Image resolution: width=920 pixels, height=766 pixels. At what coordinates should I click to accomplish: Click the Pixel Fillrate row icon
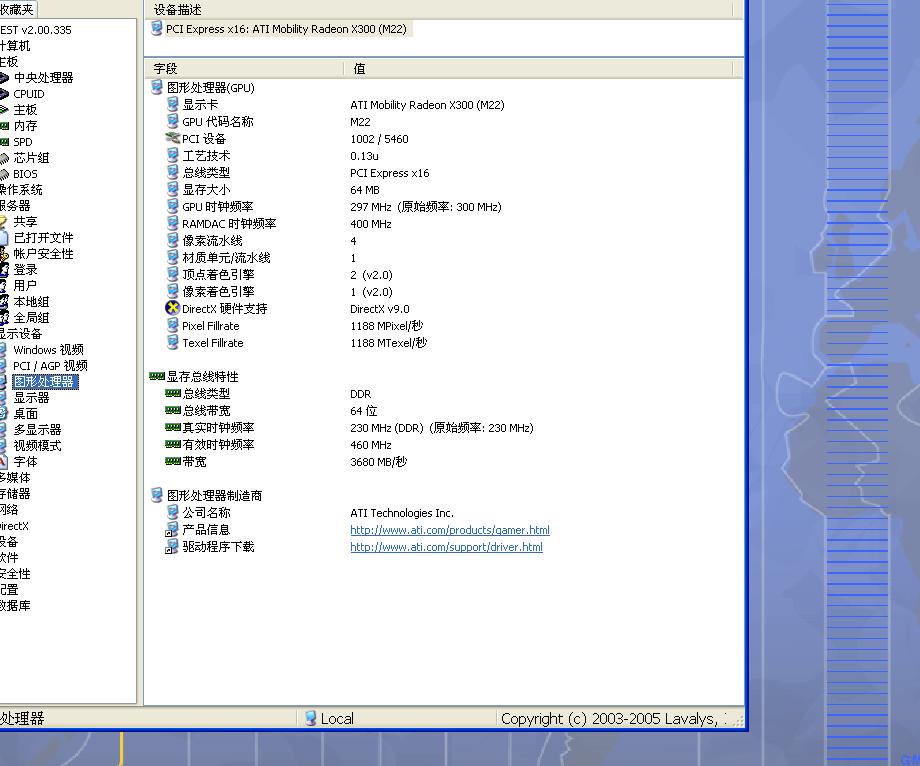172,326
